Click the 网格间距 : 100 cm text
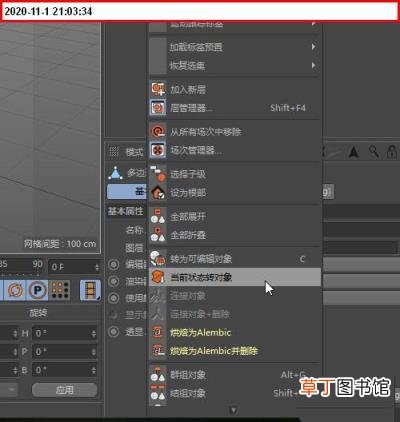Screen dimensions: 400x422 [x=60, y=244]
